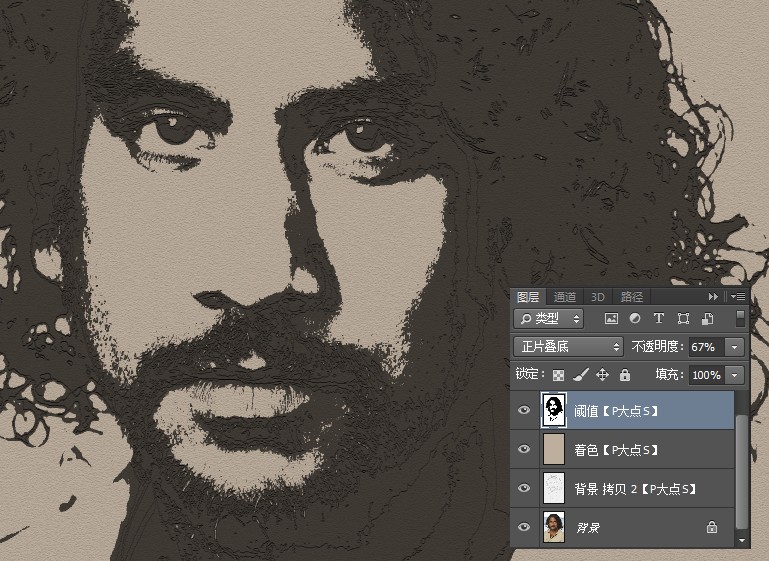
Task: Filter layers by type (T) icon
Action: click(x=659, y=319)
